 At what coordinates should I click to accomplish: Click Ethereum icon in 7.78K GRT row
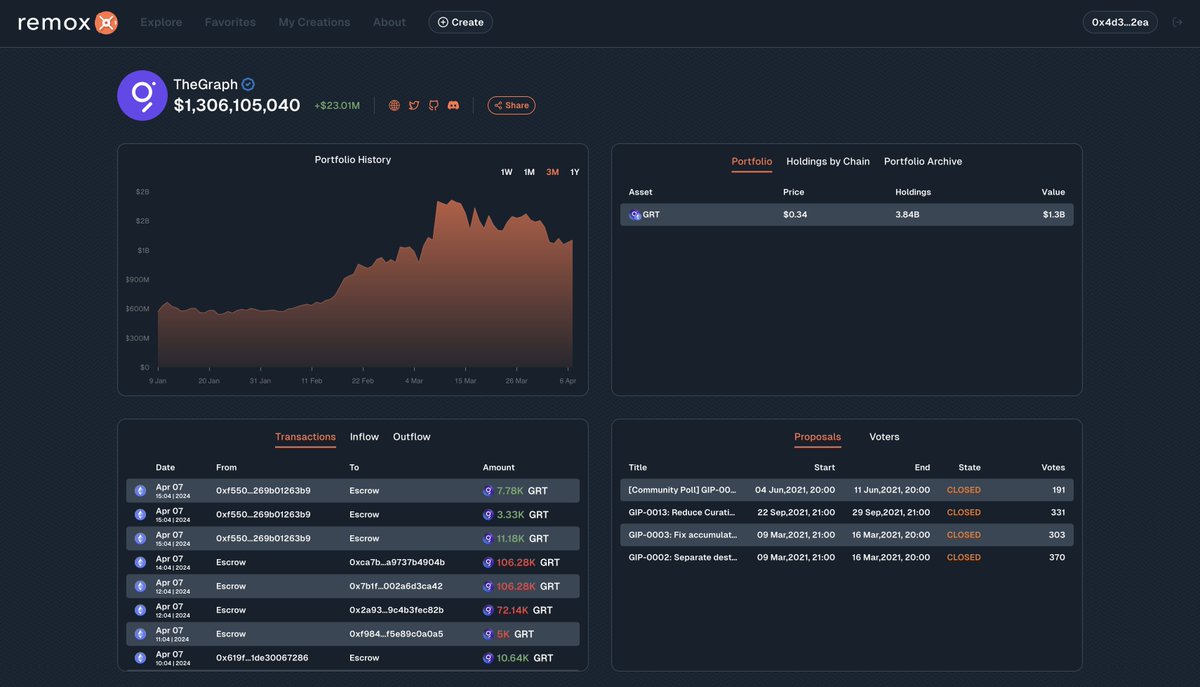tap(140, 491)
